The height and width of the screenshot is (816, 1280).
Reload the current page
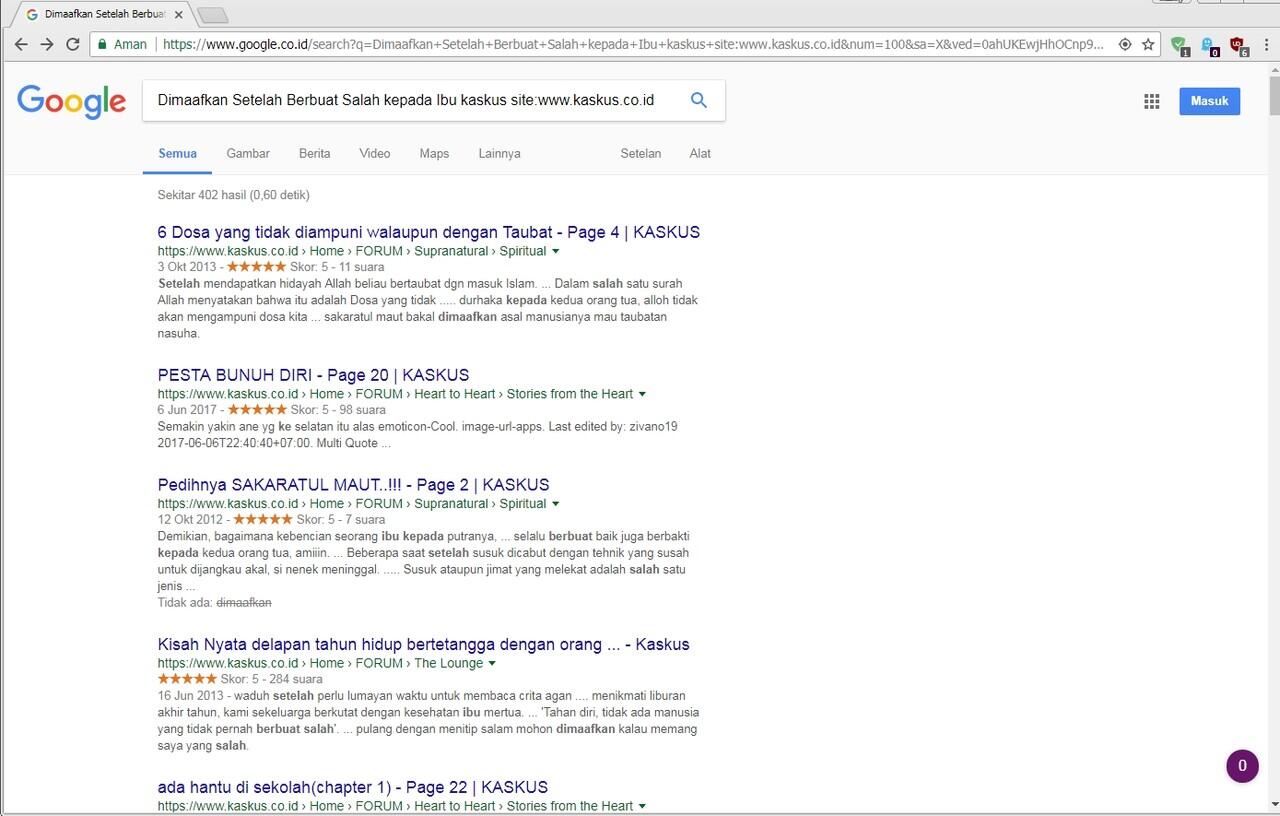point(73,44)
